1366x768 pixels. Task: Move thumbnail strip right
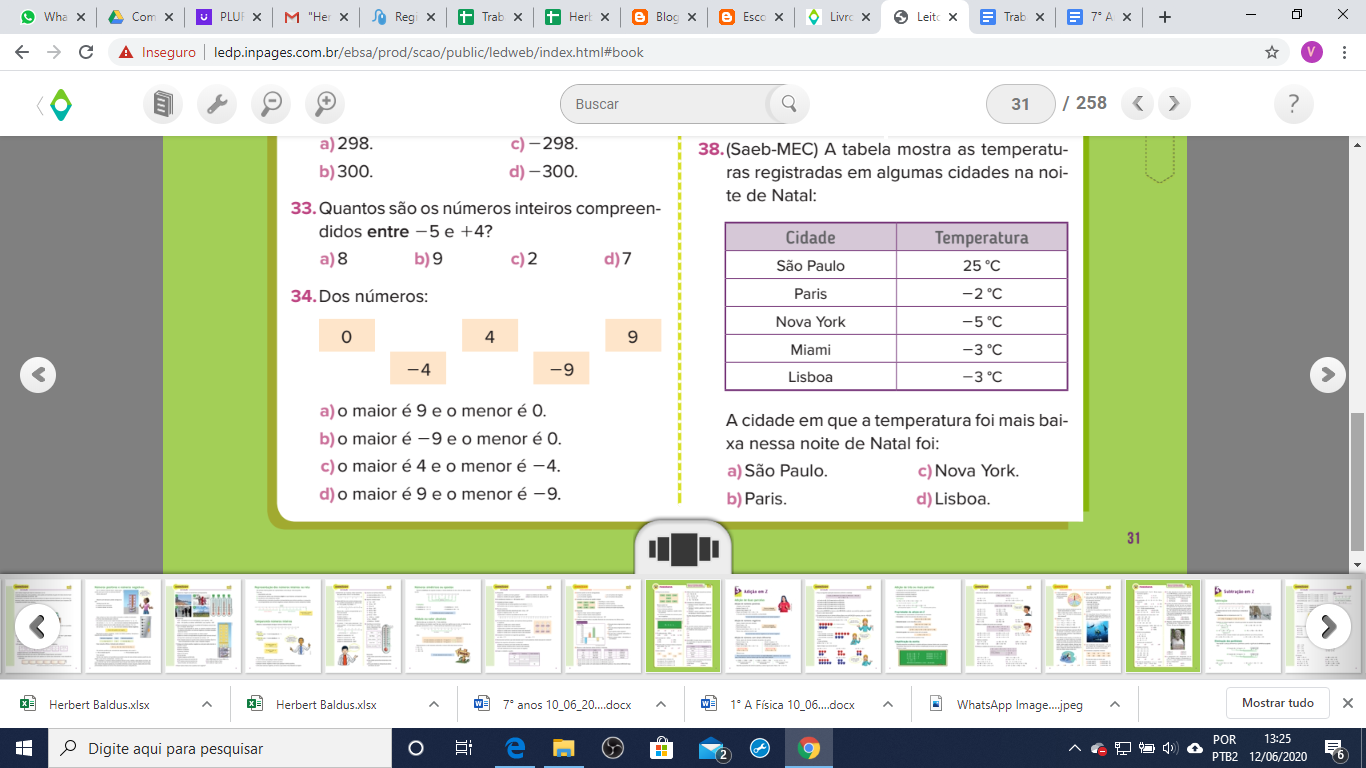point(1328,626)
